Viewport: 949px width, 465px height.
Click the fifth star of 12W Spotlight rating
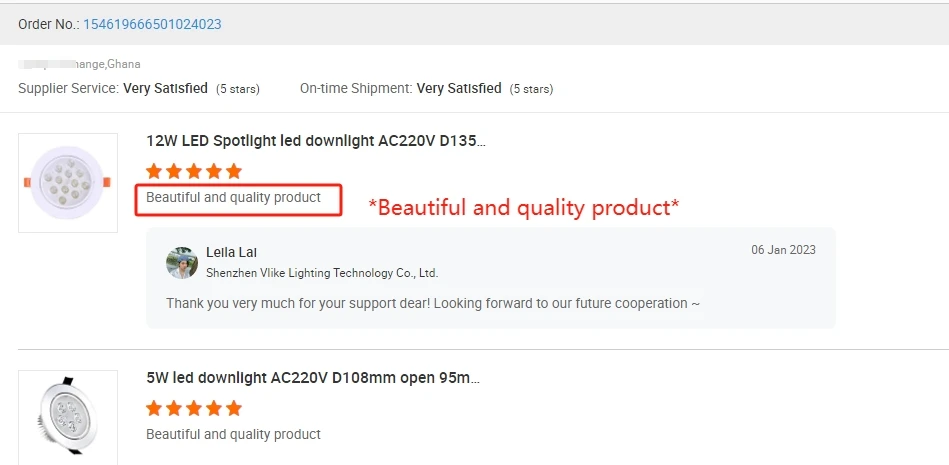(x=234, y=171)
